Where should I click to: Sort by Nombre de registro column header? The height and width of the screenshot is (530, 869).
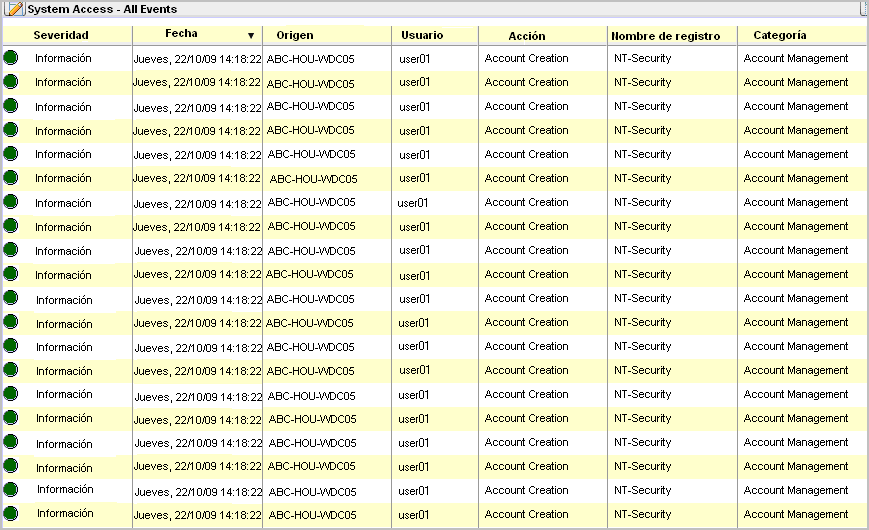[665, 35]
